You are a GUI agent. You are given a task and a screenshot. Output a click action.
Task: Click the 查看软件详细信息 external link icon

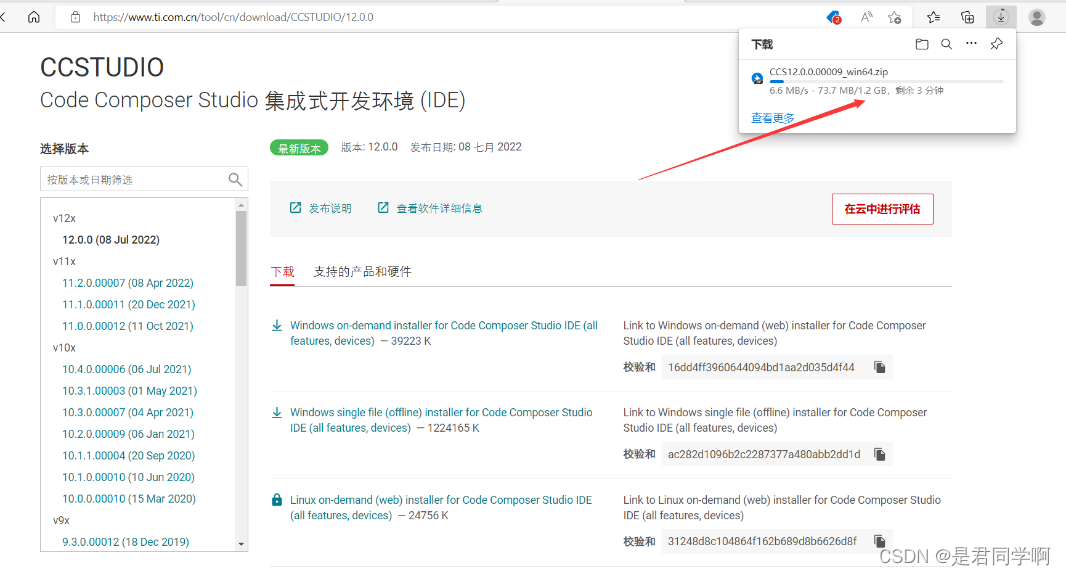pos(383,208)
